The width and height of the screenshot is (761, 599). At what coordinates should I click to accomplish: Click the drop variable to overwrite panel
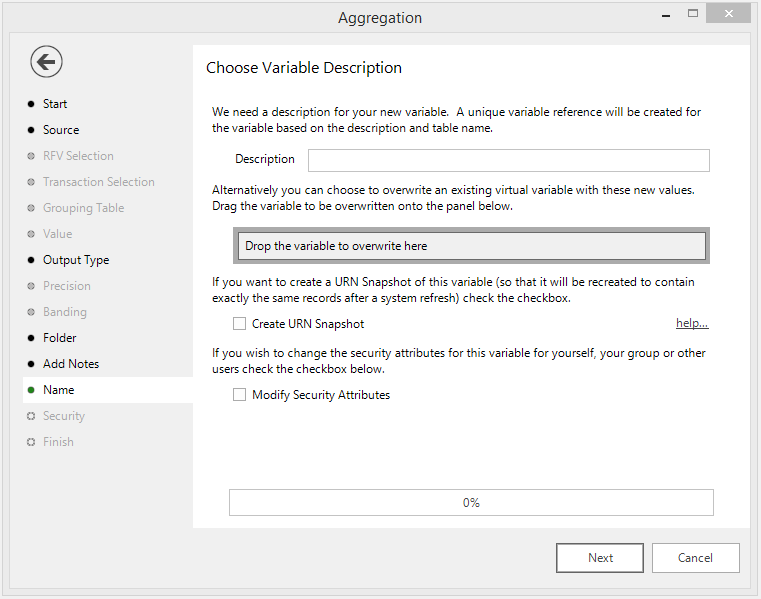471,246
